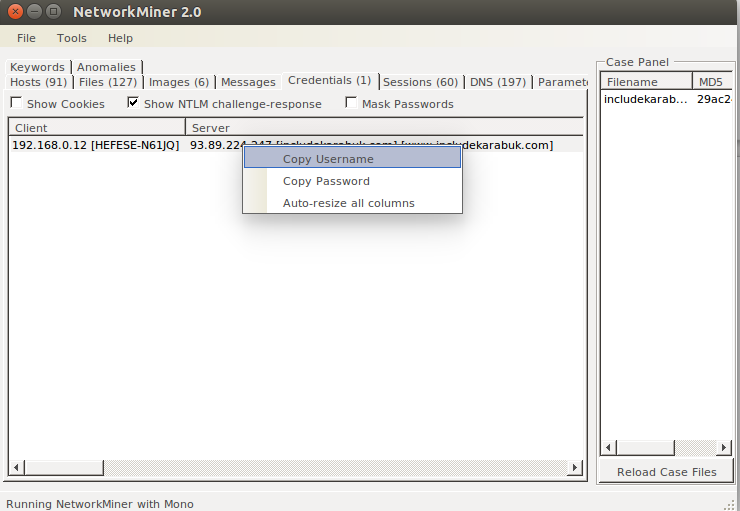Uncheck Show NTLM challenge-response
Image resolution: width=740 pixels, height=511 pixels.
pos(133,102)
